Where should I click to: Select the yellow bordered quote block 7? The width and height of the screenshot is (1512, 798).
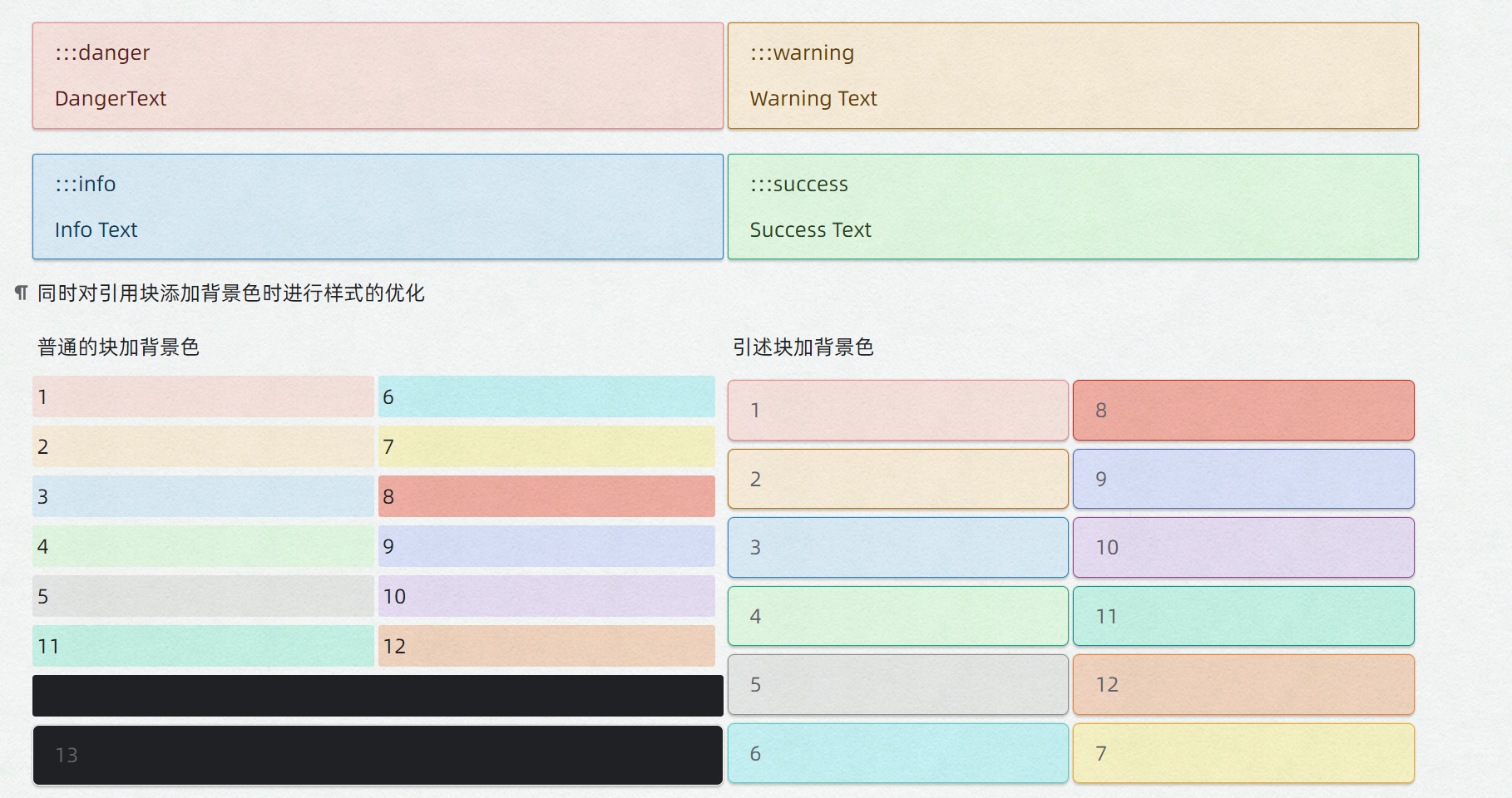(1243, 753)
